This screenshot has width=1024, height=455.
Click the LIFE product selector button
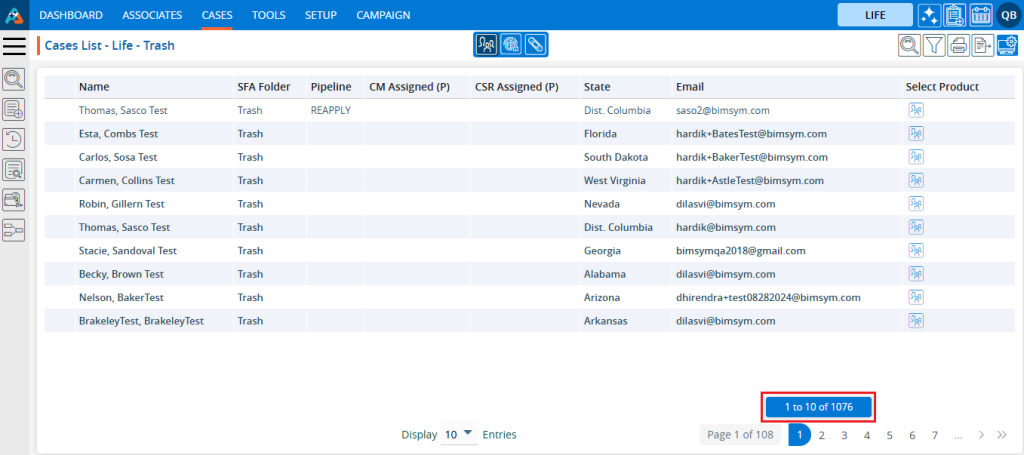(x=873, y=15)
